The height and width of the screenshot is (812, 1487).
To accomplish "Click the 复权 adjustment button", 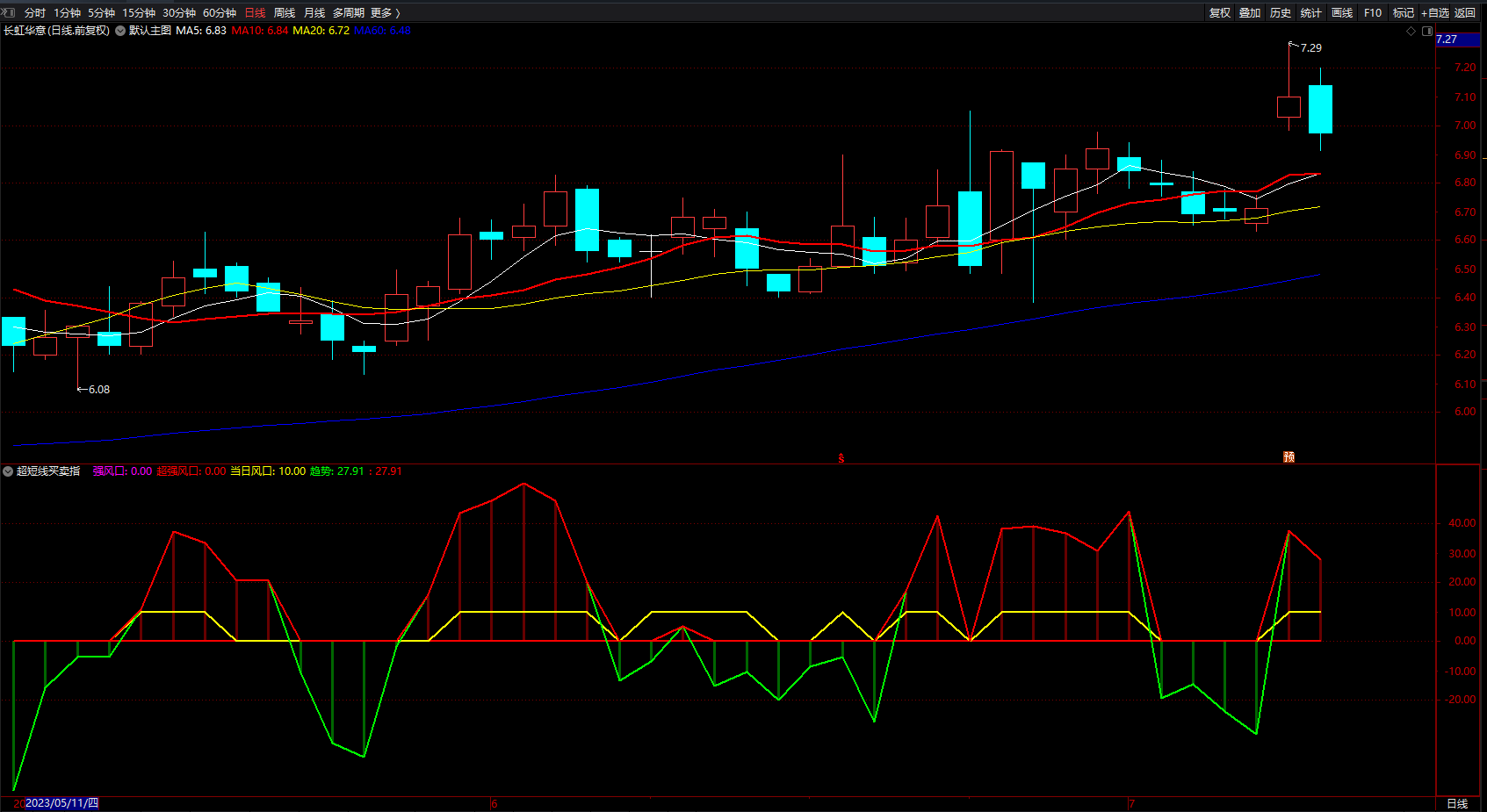I will [x=1219, y=13].
